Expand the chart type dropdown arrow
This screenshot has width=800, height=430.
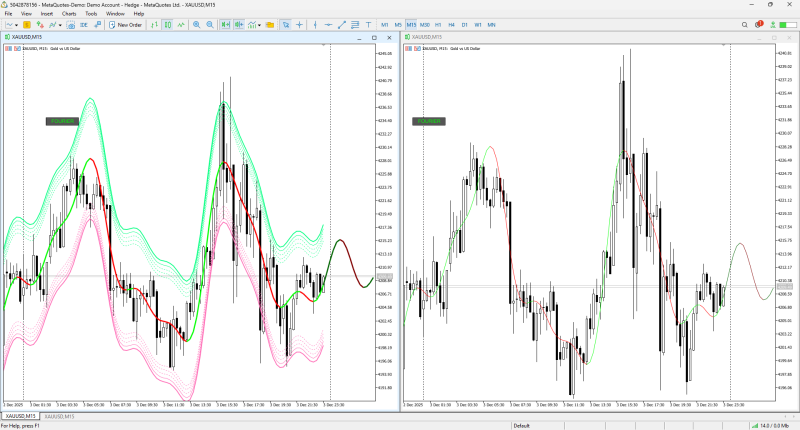click(16, 25)
